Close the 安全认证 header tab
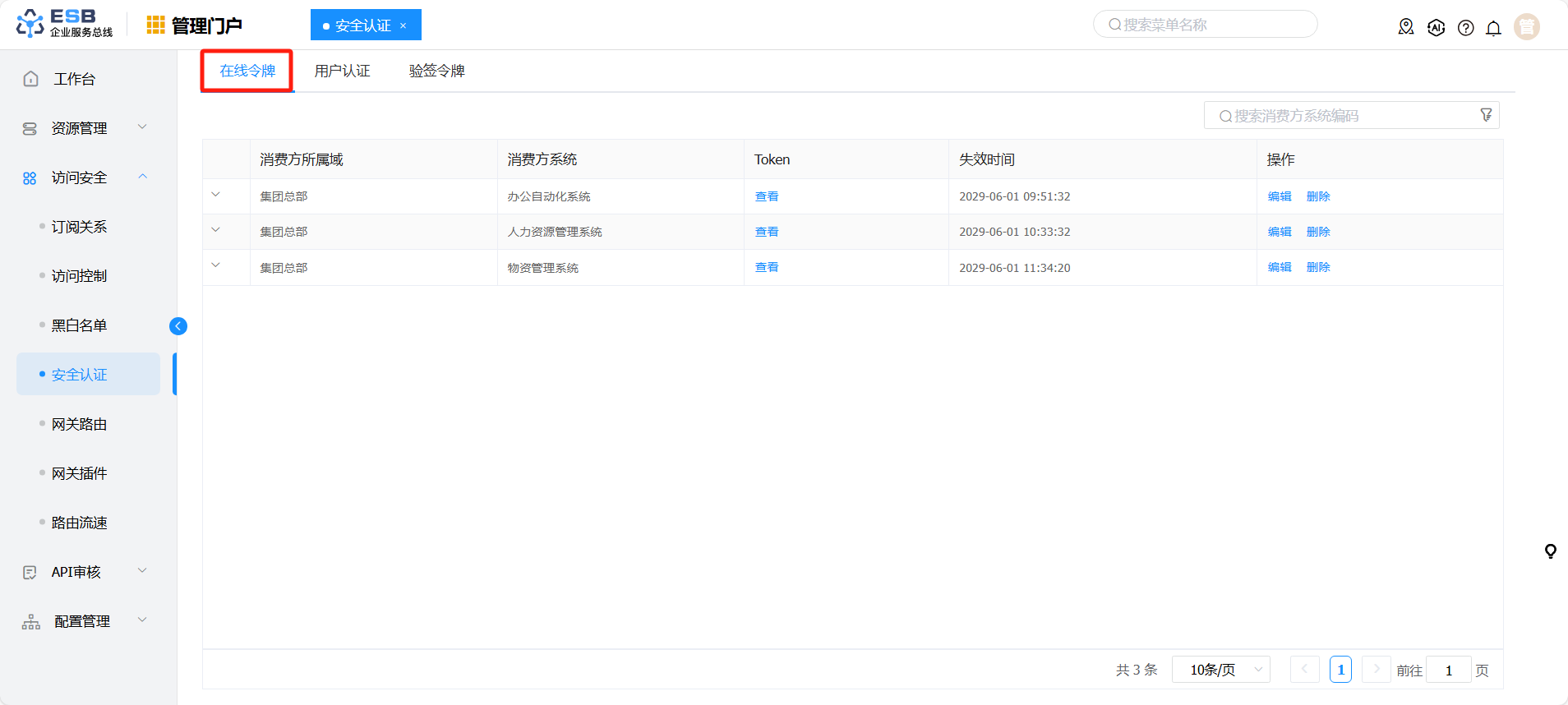 coord(404,25)
